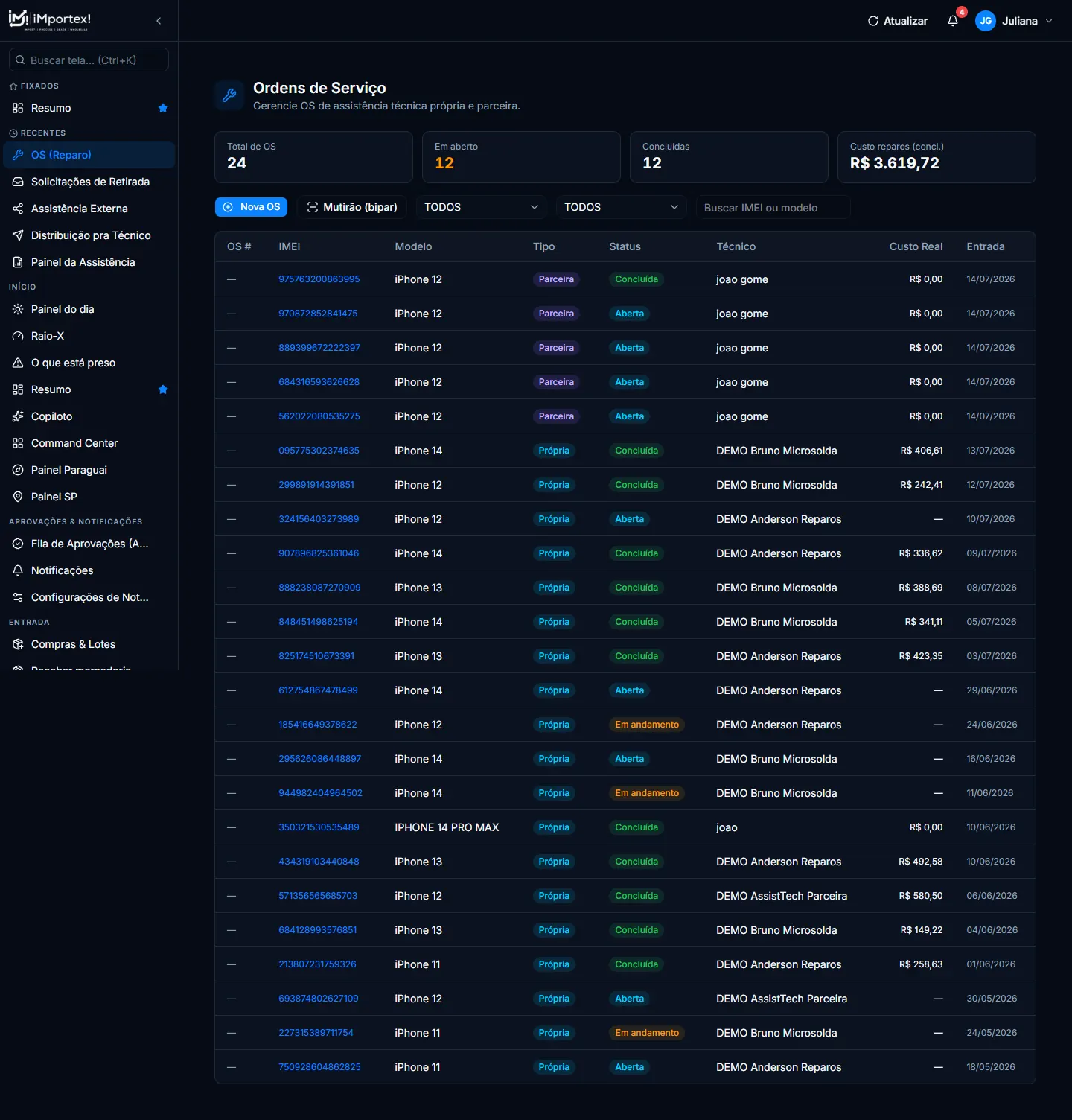Viewport: 1072px width, 1120px height.
Task: Click the iMportex! logo
Action: click(x=50, y=20)
